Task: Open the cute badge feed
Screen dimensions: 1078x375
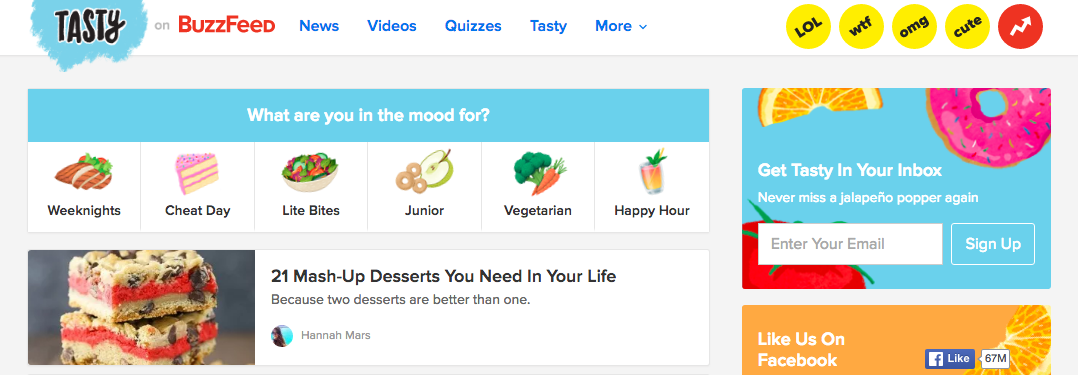Action: [967, 27]
